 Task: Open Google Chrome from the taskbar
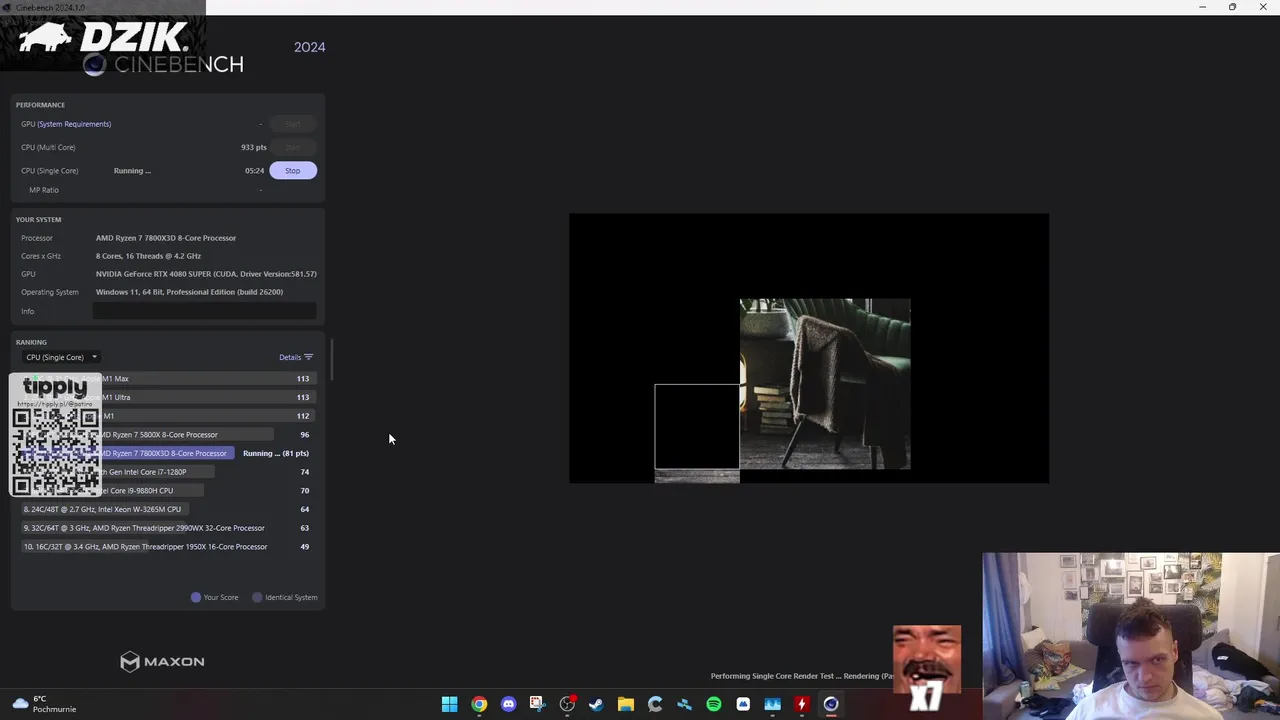[479, 704]
